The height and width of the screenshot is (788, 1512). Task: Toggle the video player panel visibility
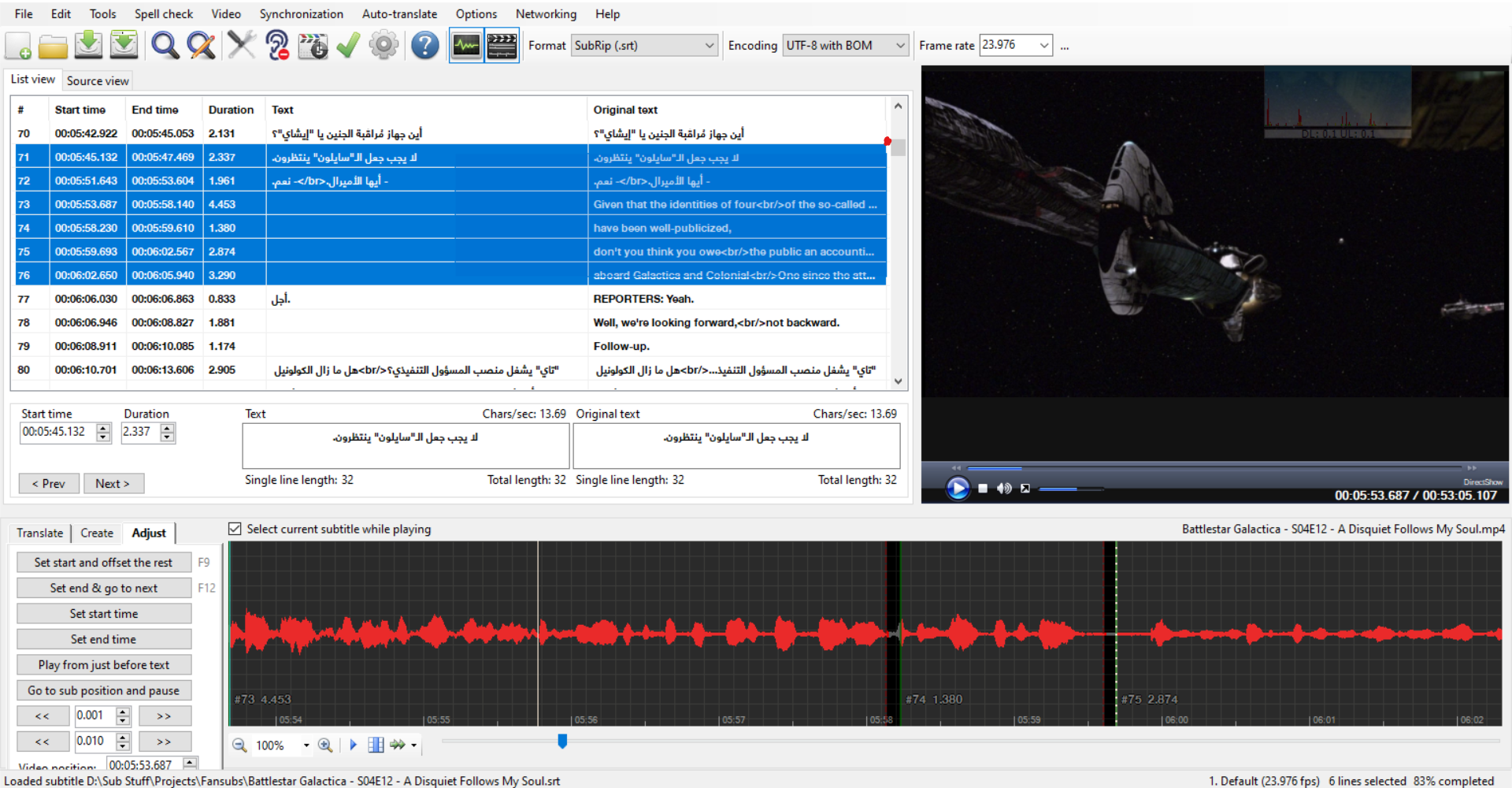tap(502, 45)
